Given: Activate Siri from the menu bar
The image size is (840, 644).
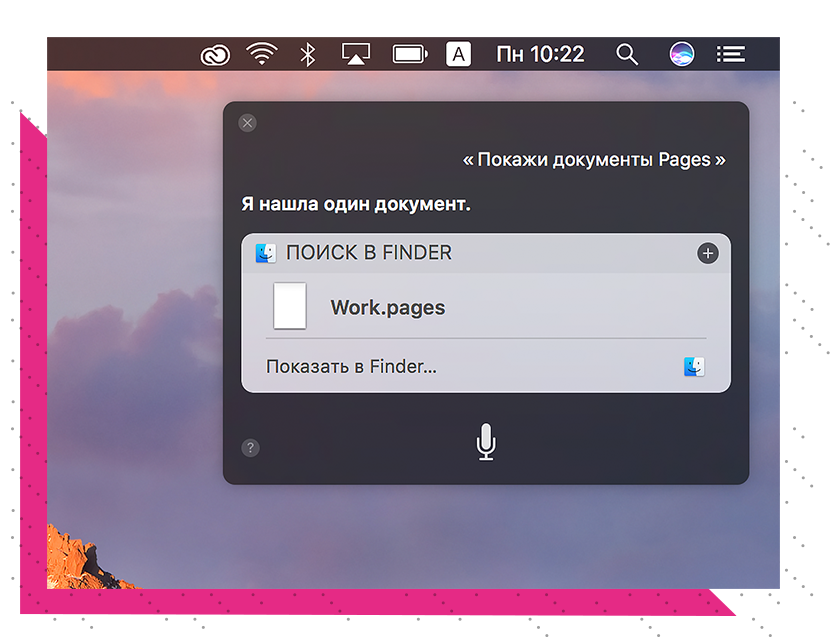Looking at the screenshot, I should (x=681, y=54).
